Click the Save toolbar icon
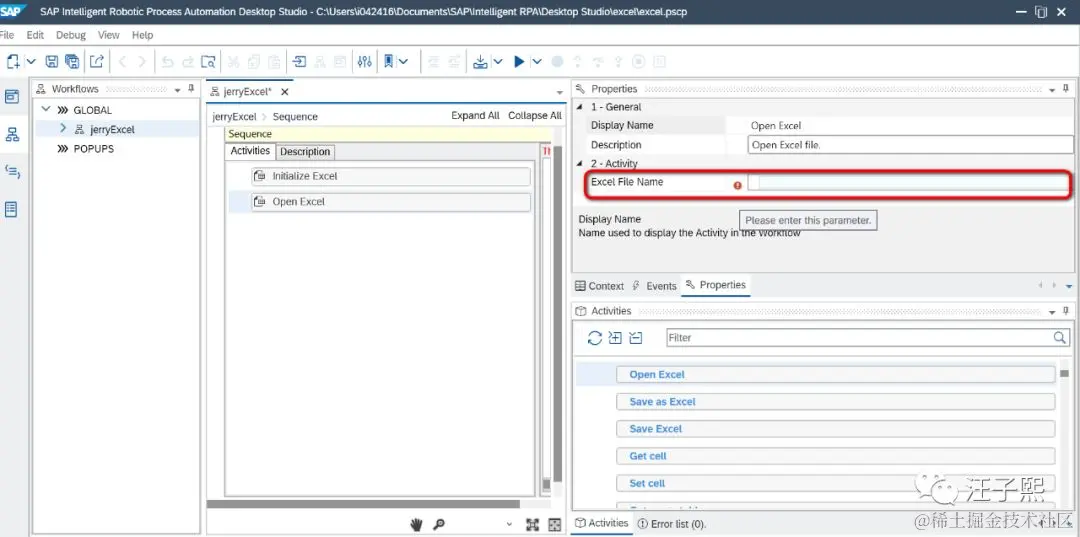This screenshot has width=1080, height=537. coord(52,62)
